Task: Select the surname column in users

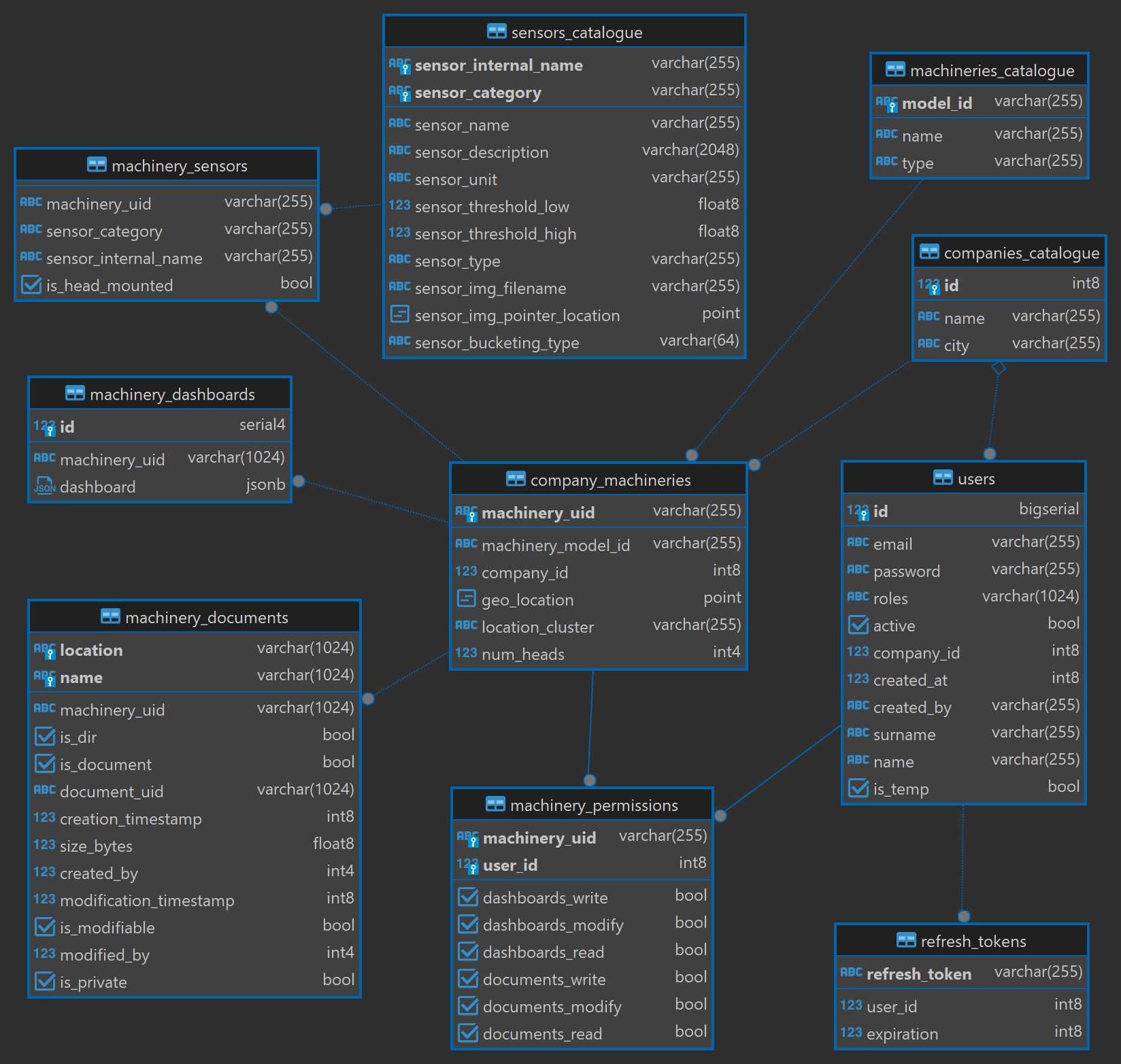Action: coord(963,733)
